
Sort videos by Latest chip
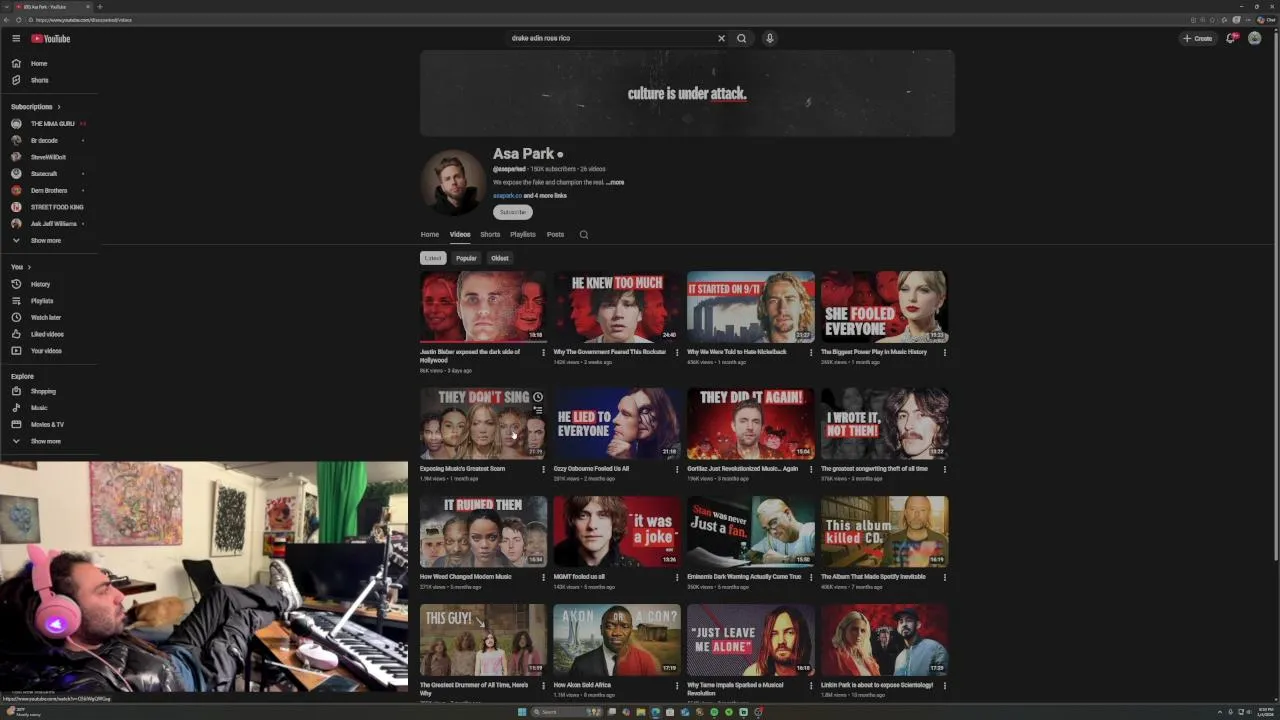click(432, 258)
